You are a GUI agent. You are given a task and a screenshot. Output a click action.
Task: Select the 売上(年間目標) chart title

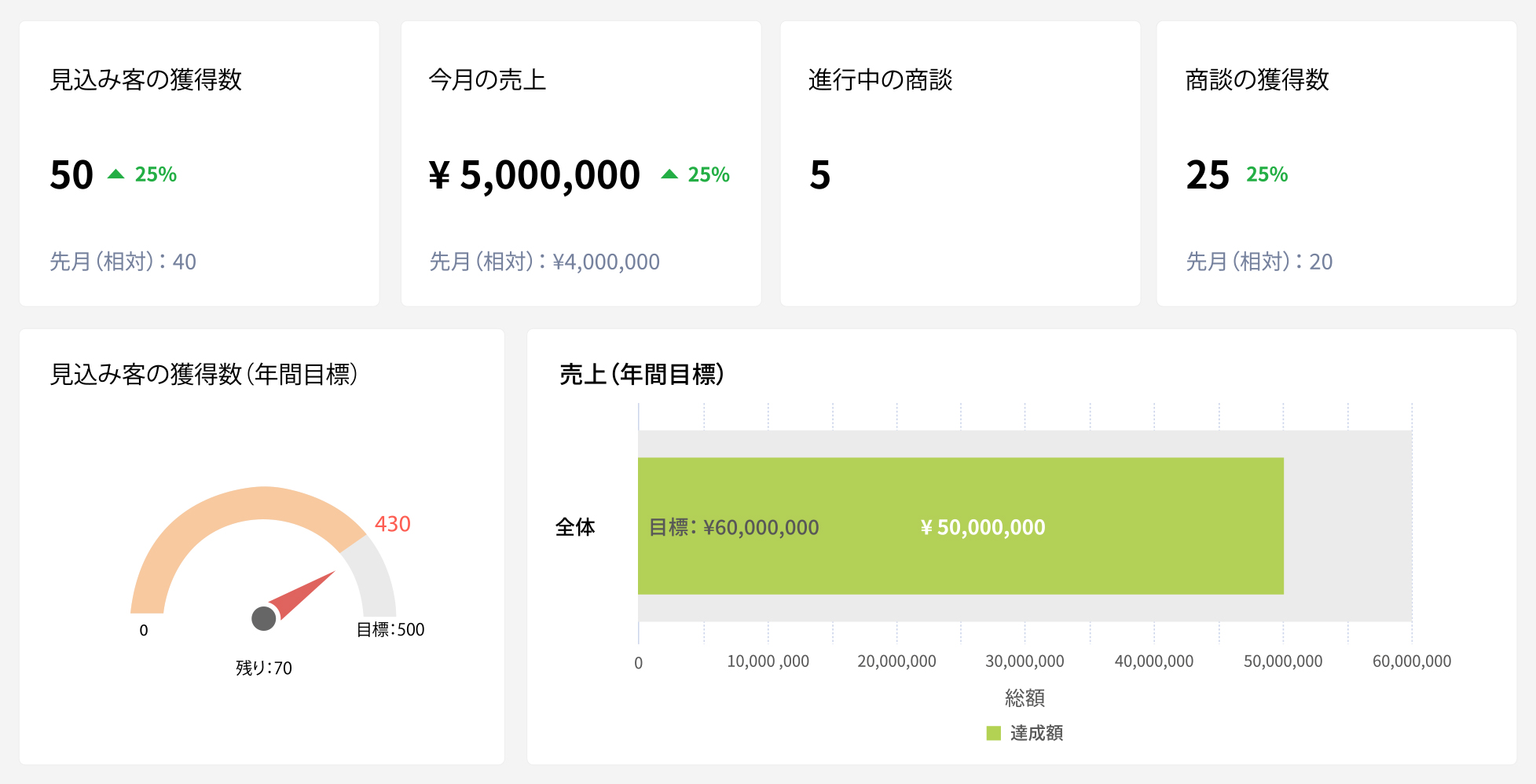point(641,374)
